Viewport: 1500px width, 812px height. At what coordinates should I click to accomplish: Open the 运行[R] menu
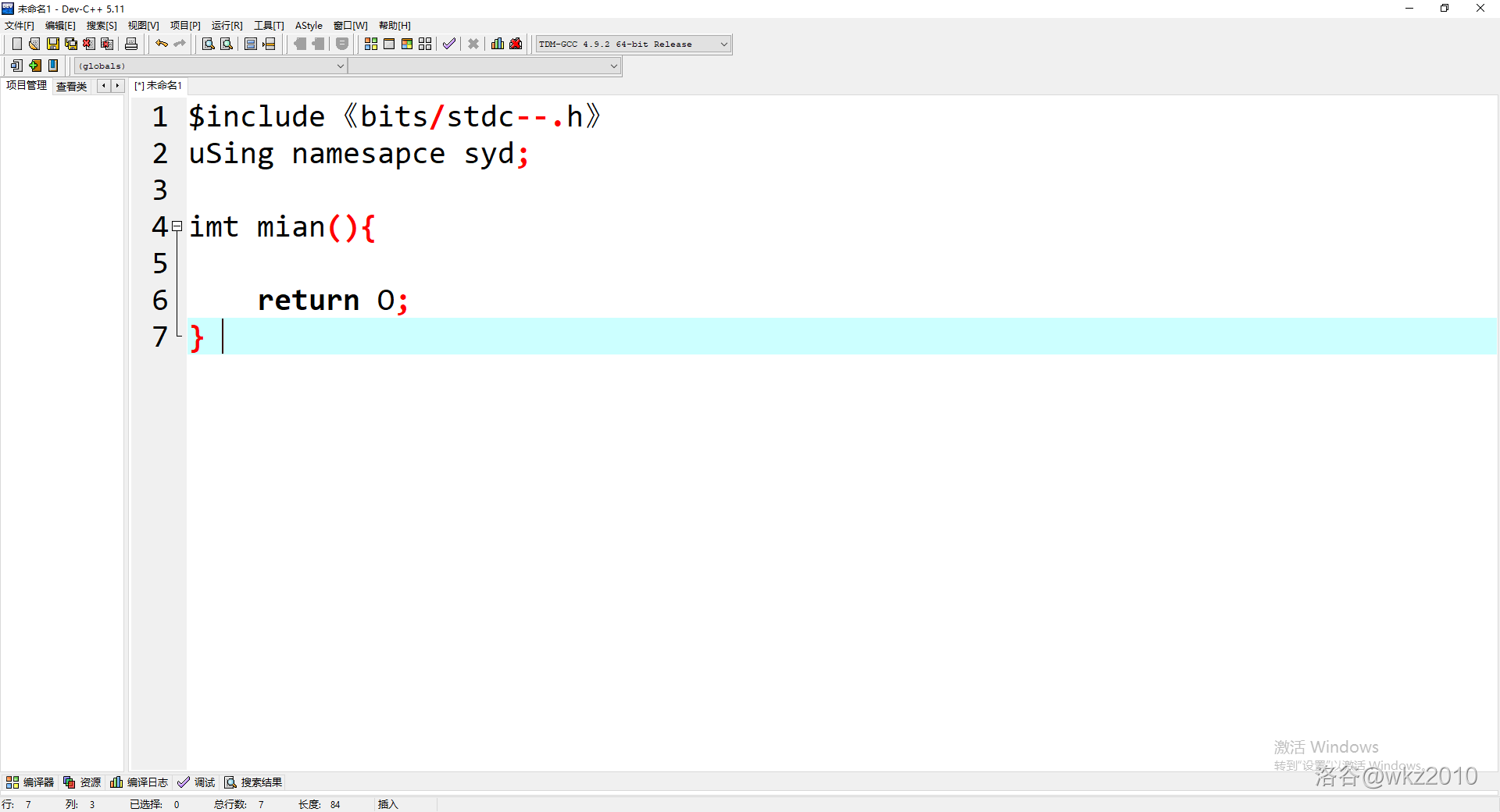pyautogui.click(x=227, y=26)
